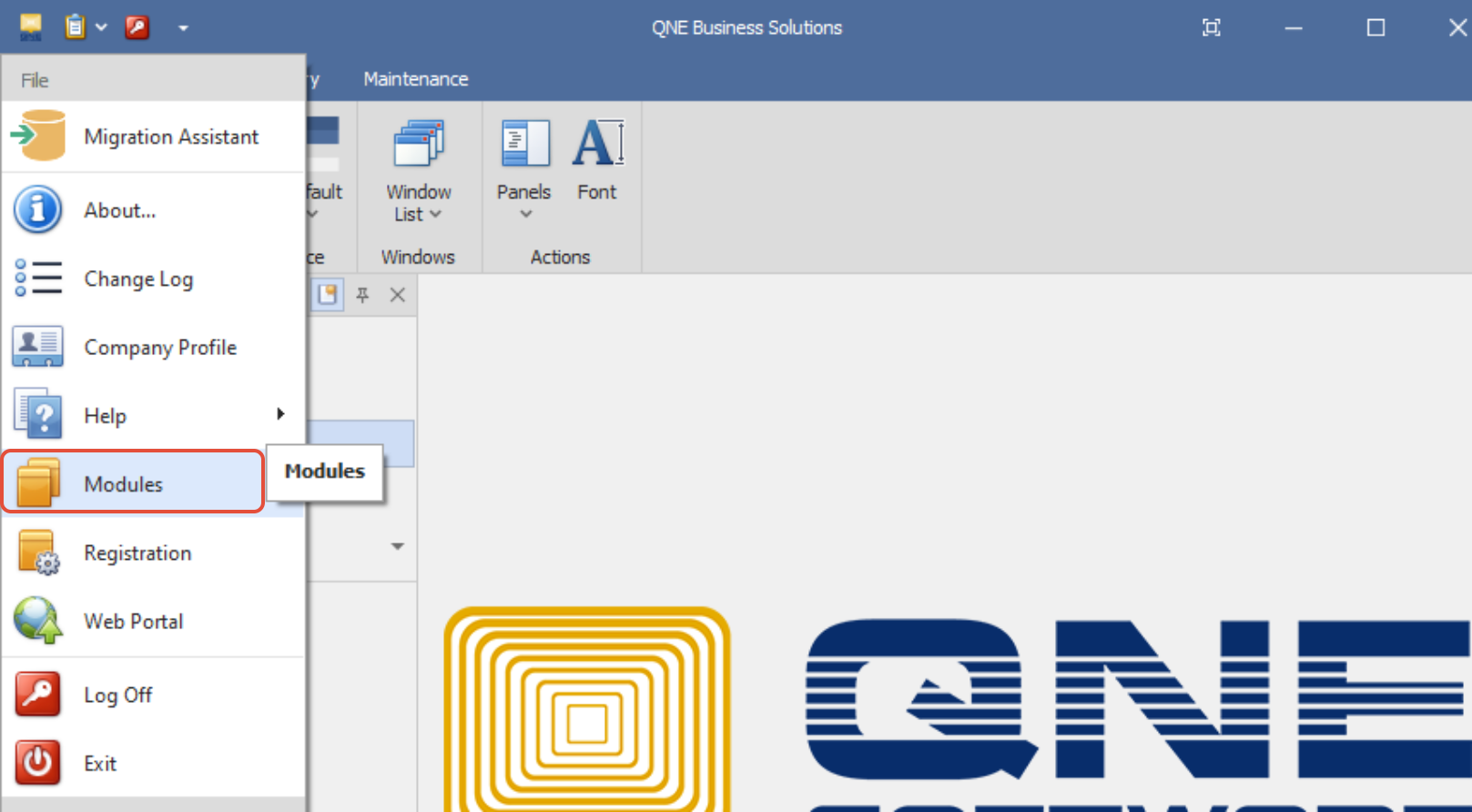This screenshot has height=812, width=1472.
Task: Click the Help question mark icon
Action: click(x=38, y=414)
